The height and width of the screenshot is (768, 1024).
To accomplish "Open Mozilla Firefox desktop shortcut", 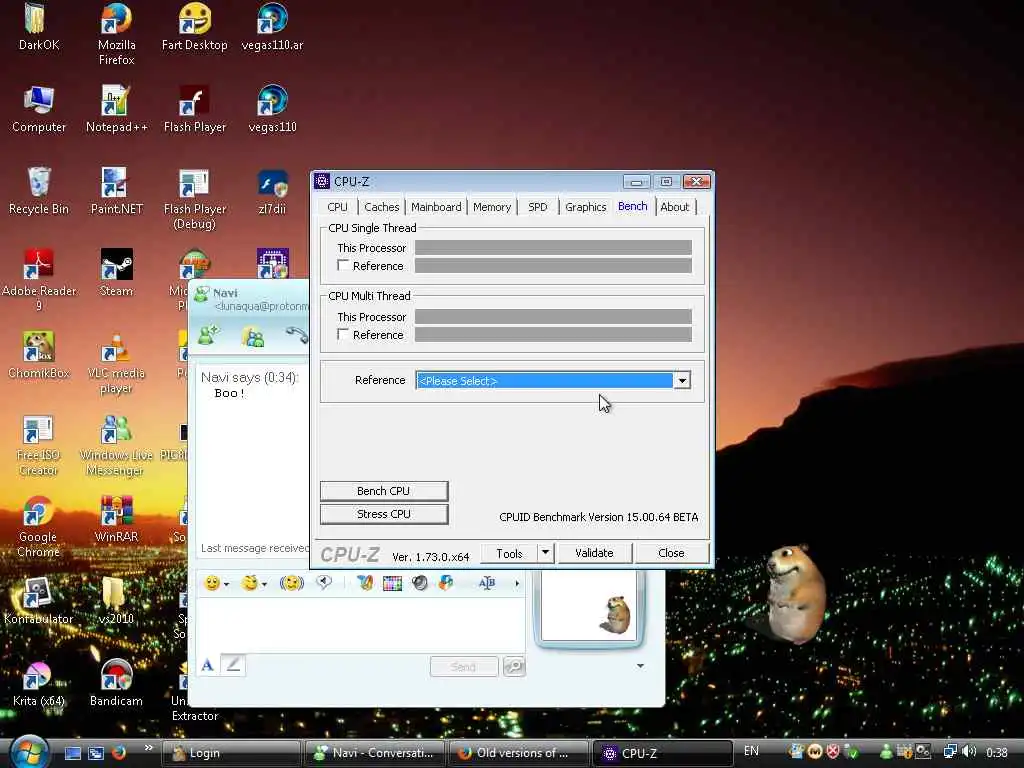I will tap(116, 33).
